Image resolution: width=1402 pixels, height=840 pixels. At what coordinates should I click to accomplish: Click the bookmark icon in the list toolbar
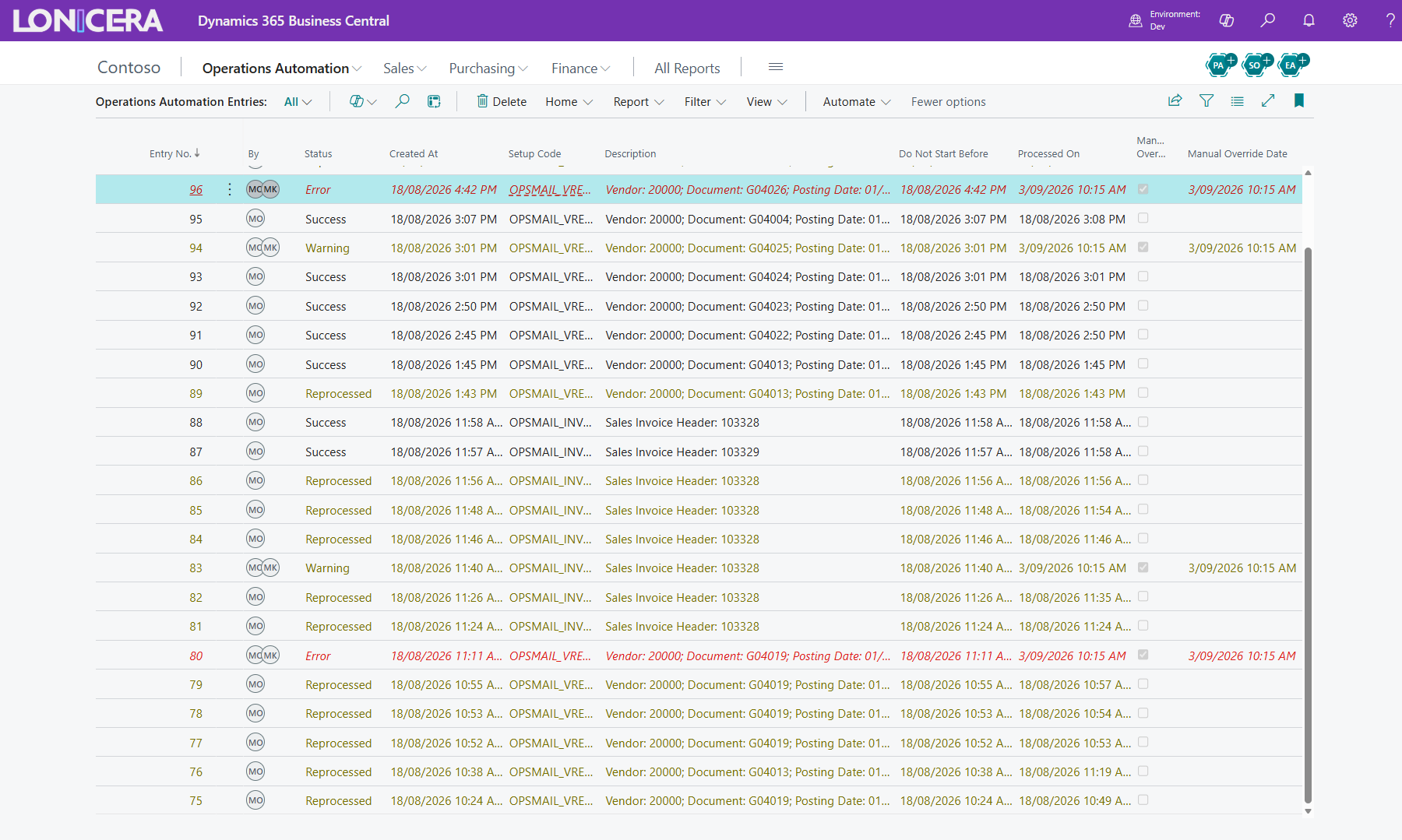tap(1299, 100)
